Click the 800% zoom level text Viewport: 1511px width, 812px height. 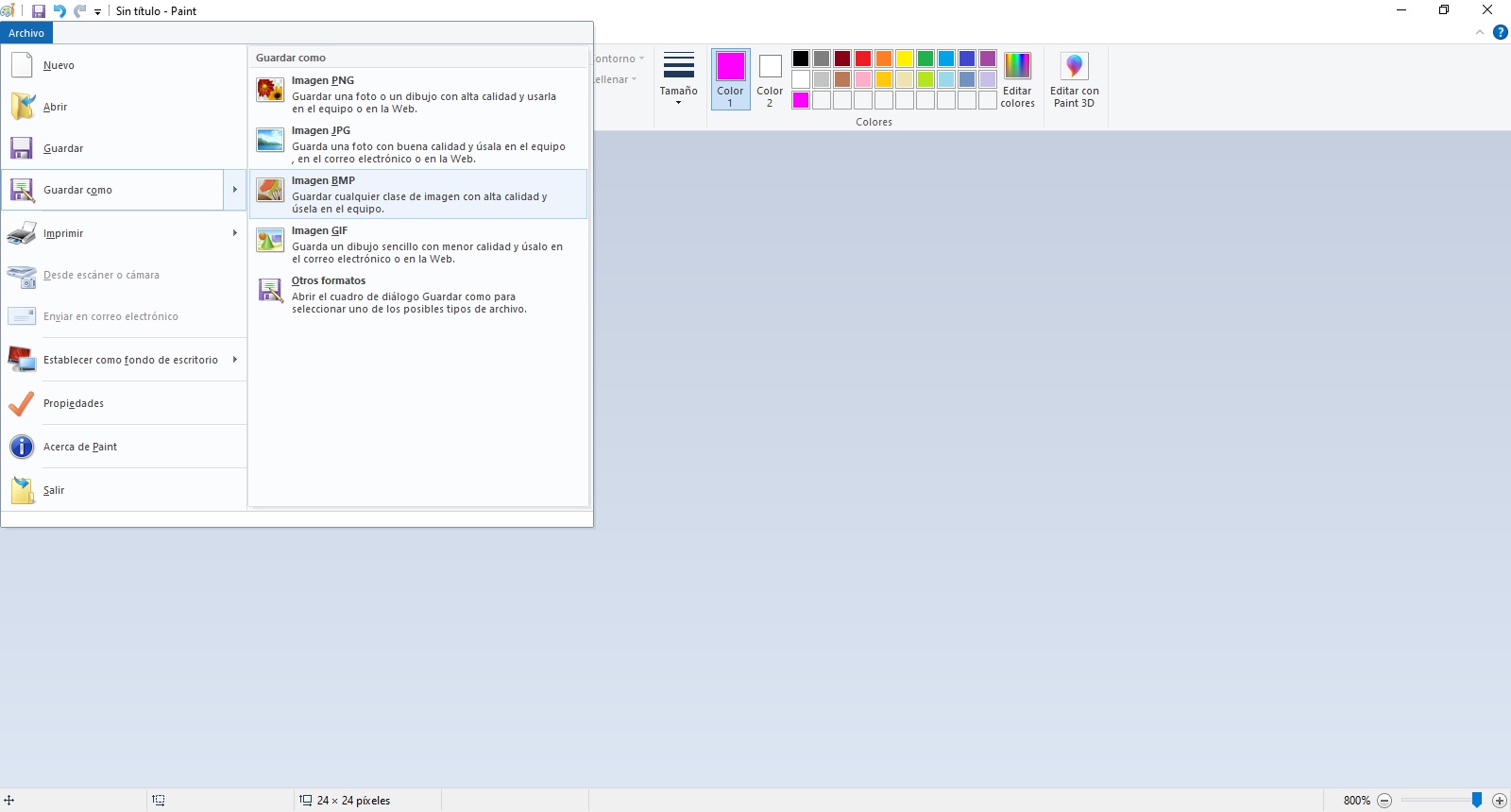tap(1357, 801)
